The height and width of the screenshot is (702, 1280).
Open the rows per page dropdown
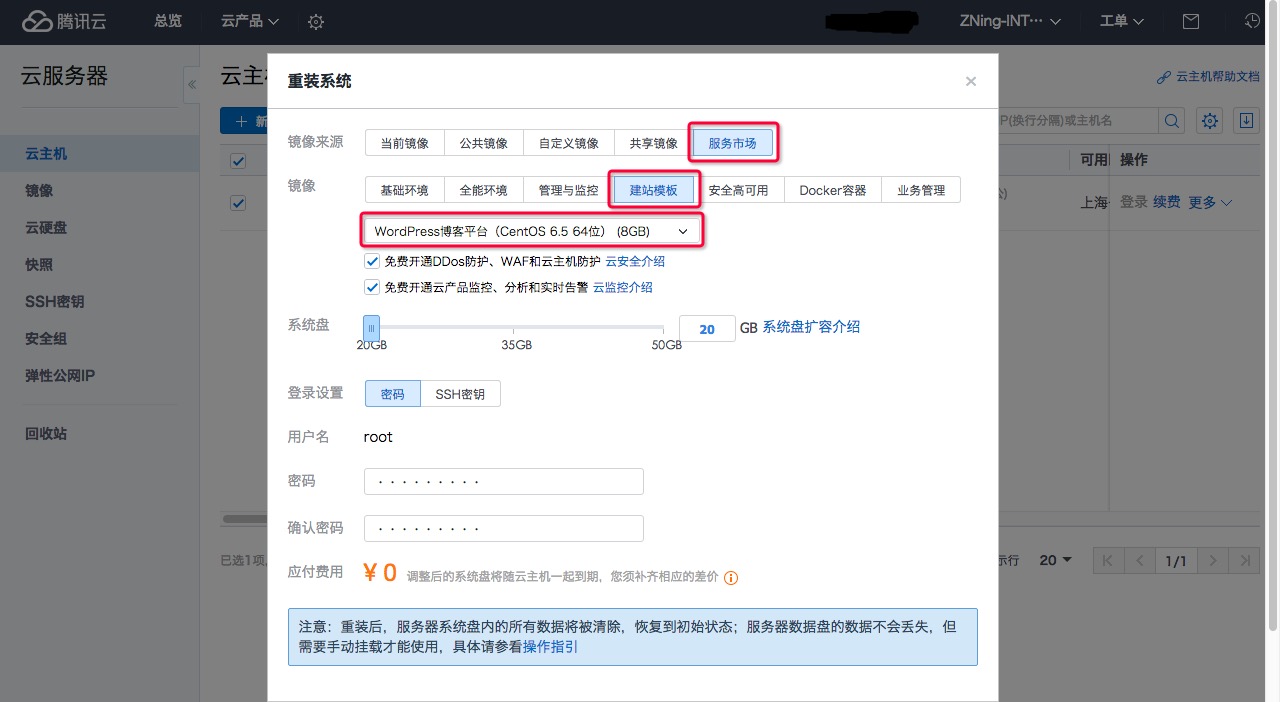point(1055,560)
